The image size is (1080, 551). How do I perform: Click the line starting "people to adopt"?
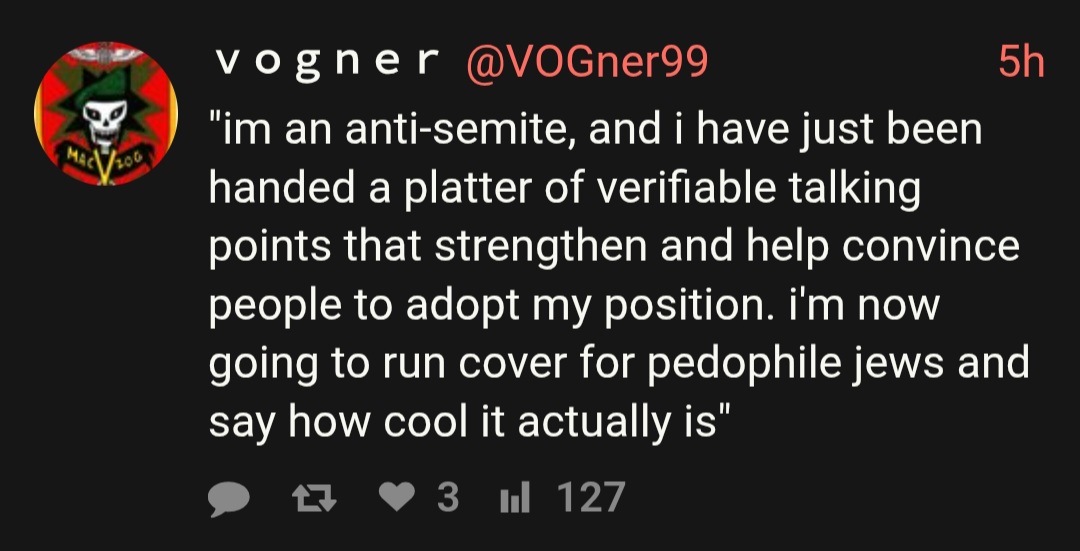point(574,305)
